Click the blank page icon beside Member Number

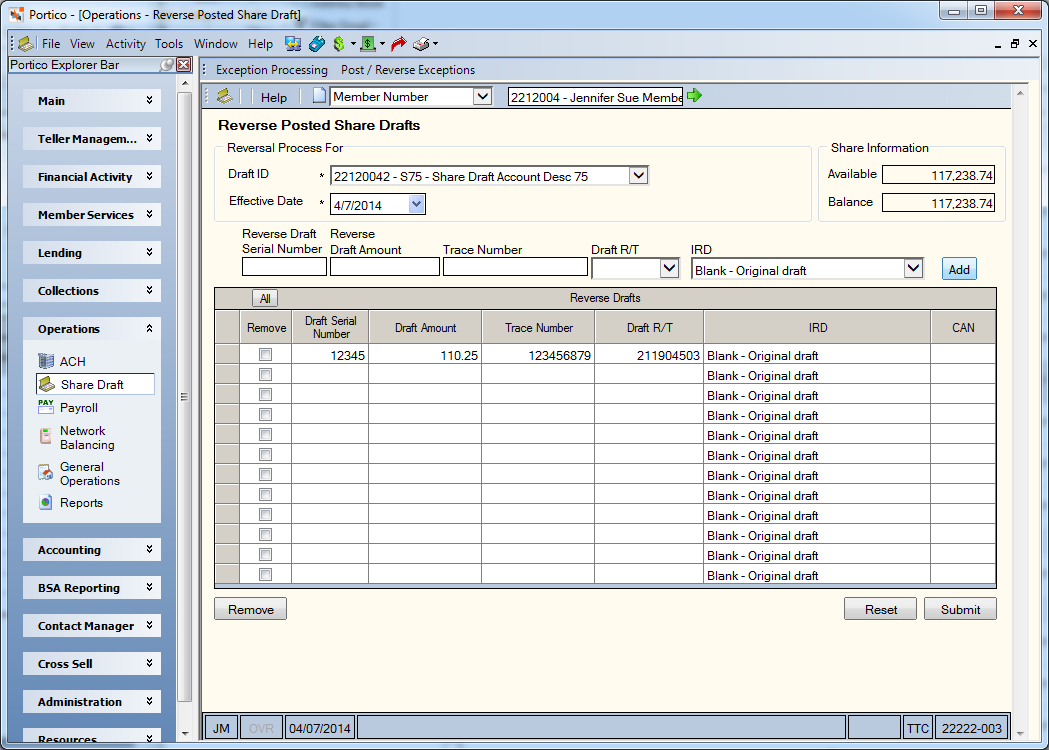point(319,96)
